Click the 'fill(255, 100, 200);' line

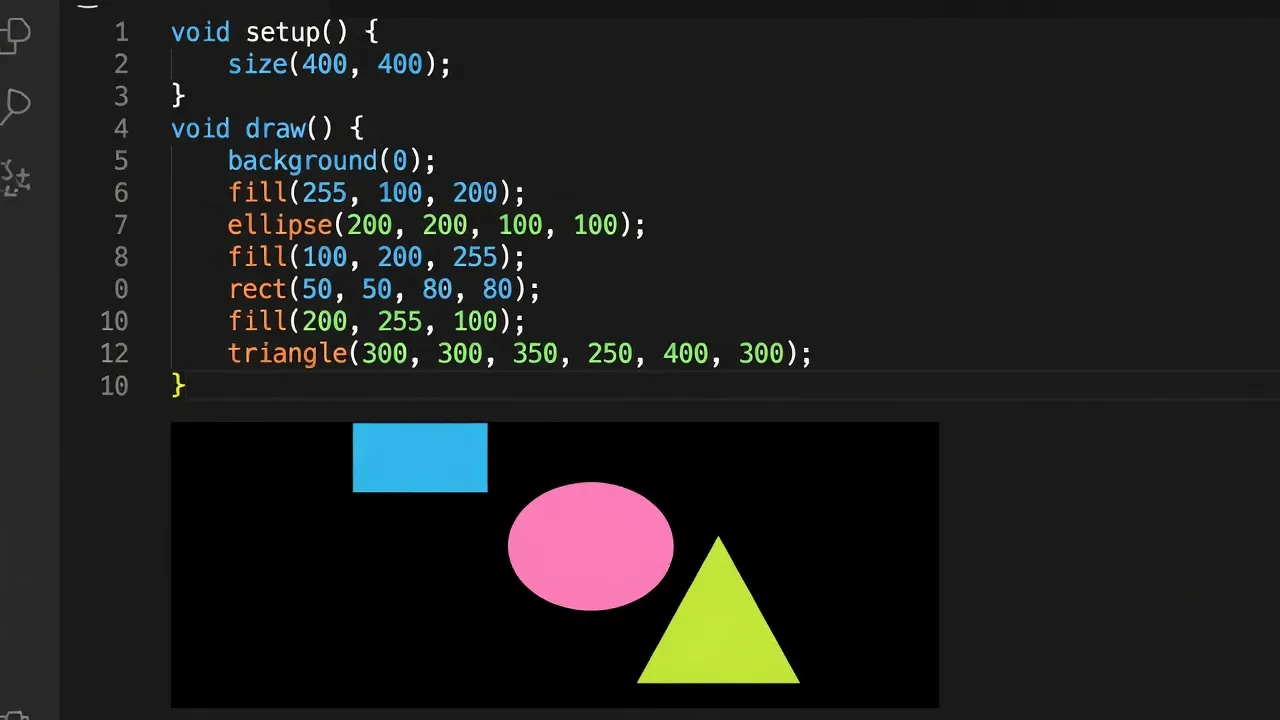376,192
